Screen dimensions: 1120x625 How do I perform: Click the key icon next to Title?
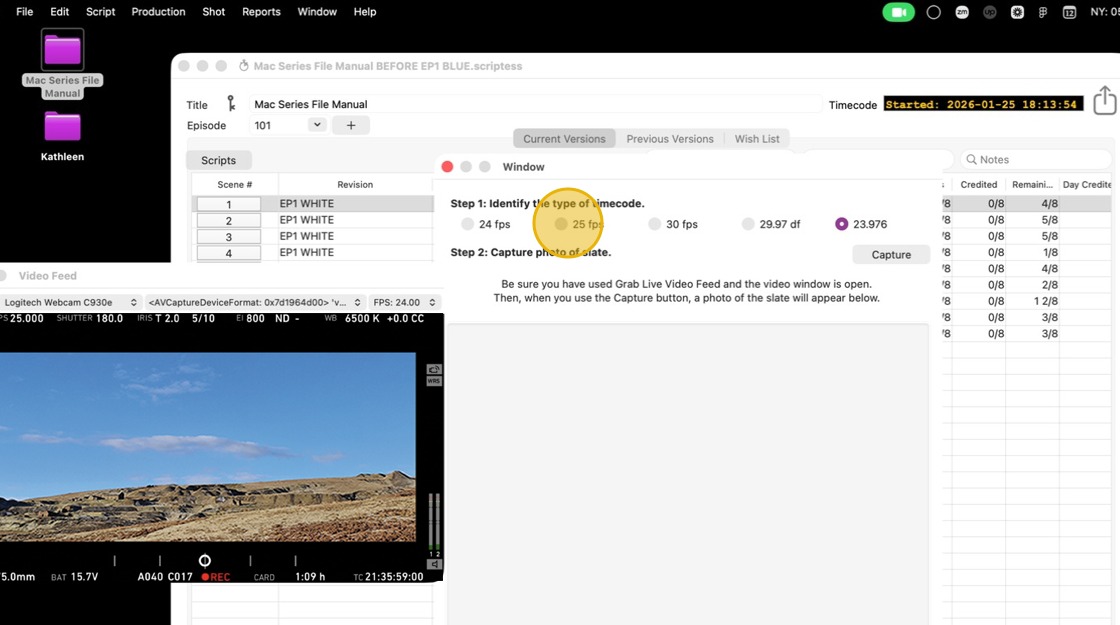coord(231,104)
